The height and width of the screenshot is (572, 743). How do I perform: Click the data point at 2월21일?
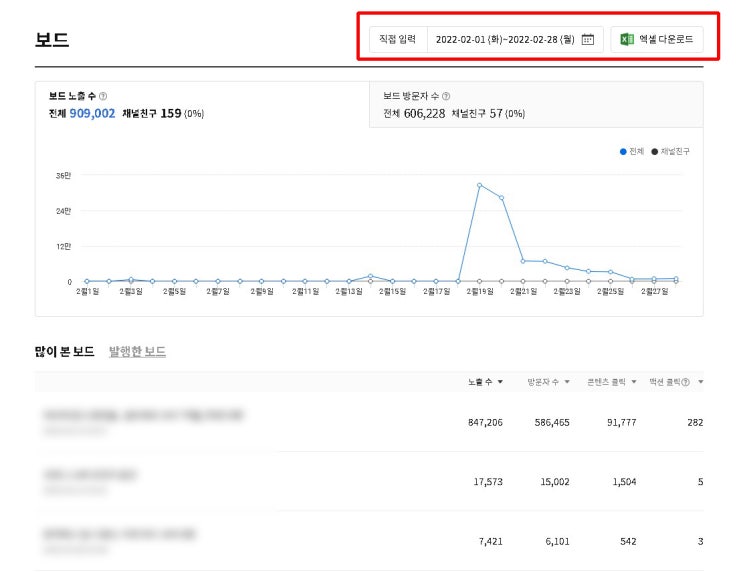click(x=523, y=261)
